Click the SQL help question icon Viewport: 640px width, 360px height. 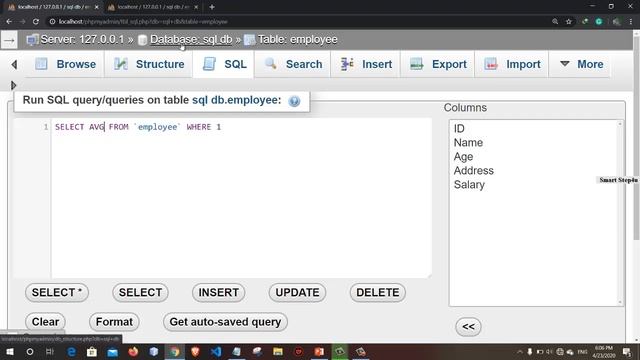click(294, 101)
